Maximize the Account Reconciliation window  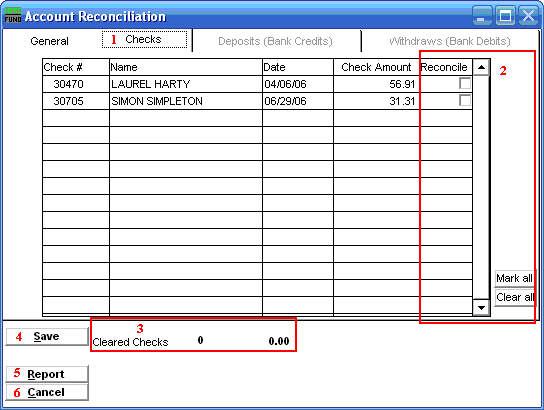(x=505, y=16)
